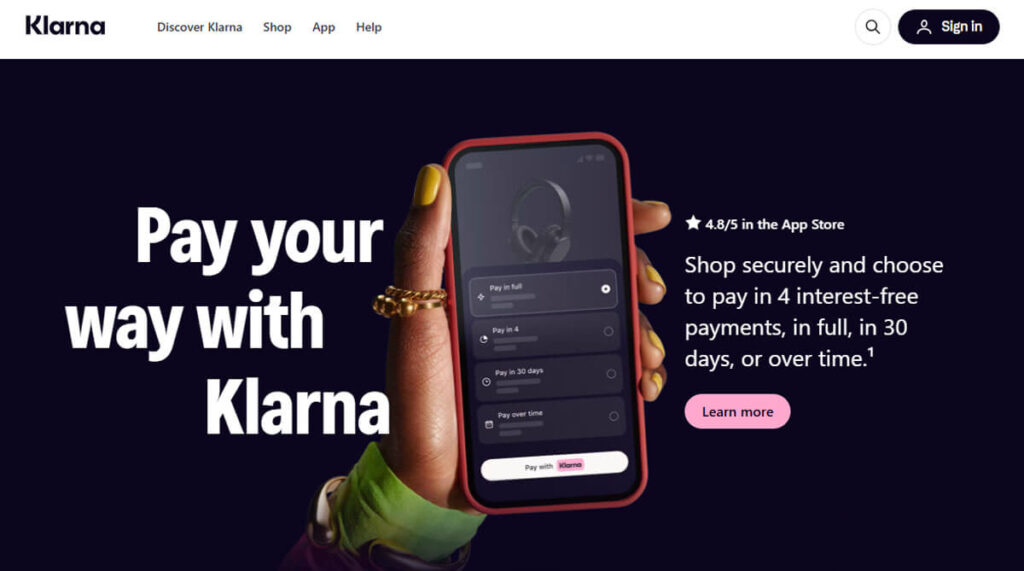Select the Pay over time radio button

click(613, 416)
